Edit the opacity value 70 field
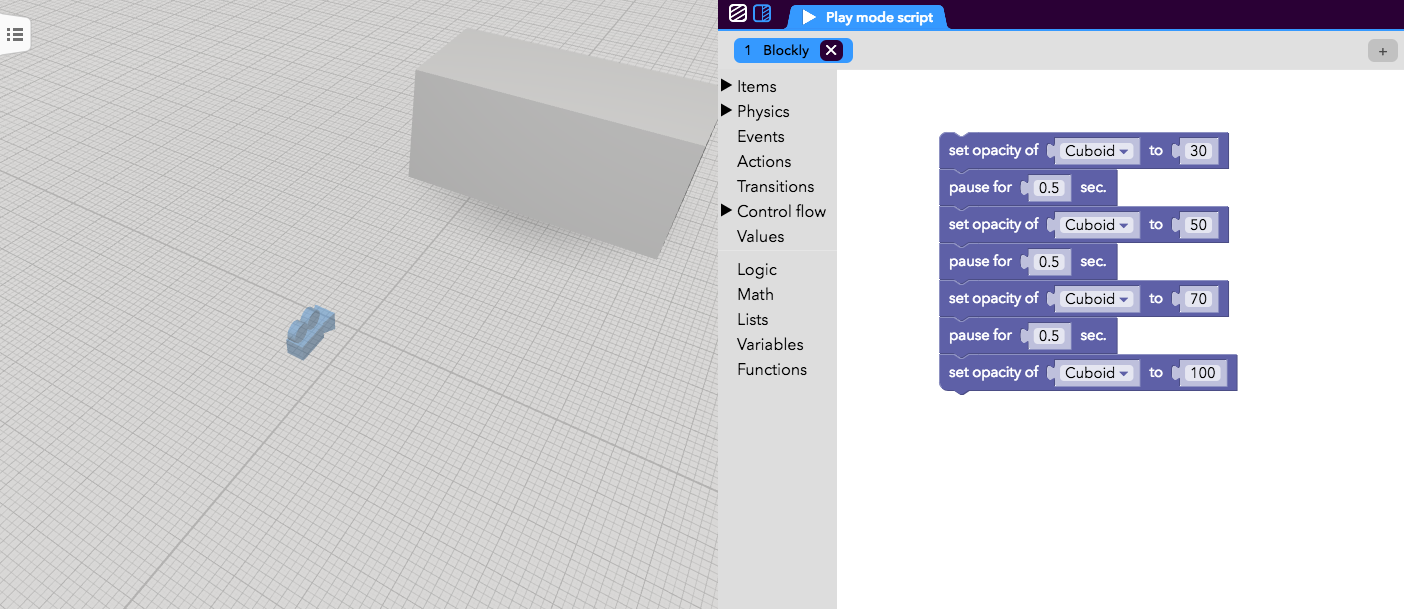Image resolution: width=1404 pixels, height=609 pixels. [x=1198, y=299]
